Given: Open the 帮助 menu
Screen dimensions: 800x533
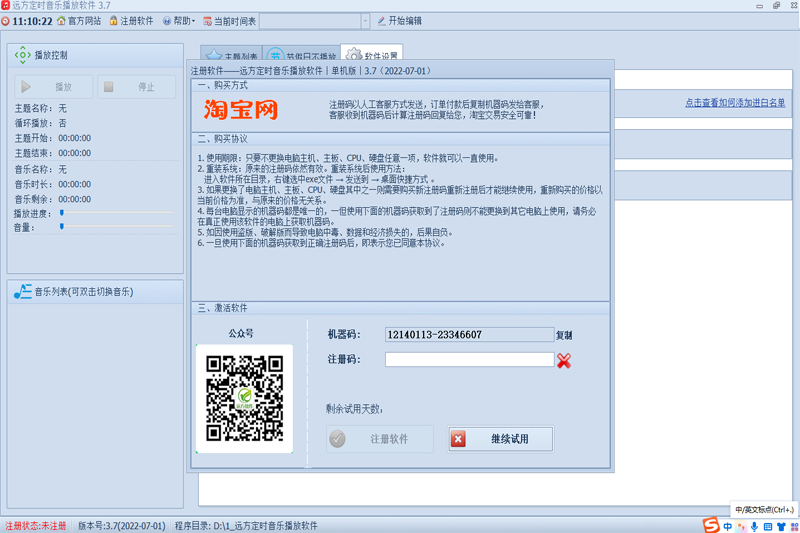Looking at the screenshot, I should (179, 21).
